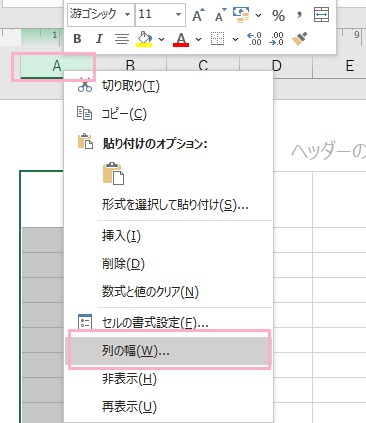The height and width of the screenshot is (423, 366).
Task: Decrease decimal places icon
Action: click(276, 39)
